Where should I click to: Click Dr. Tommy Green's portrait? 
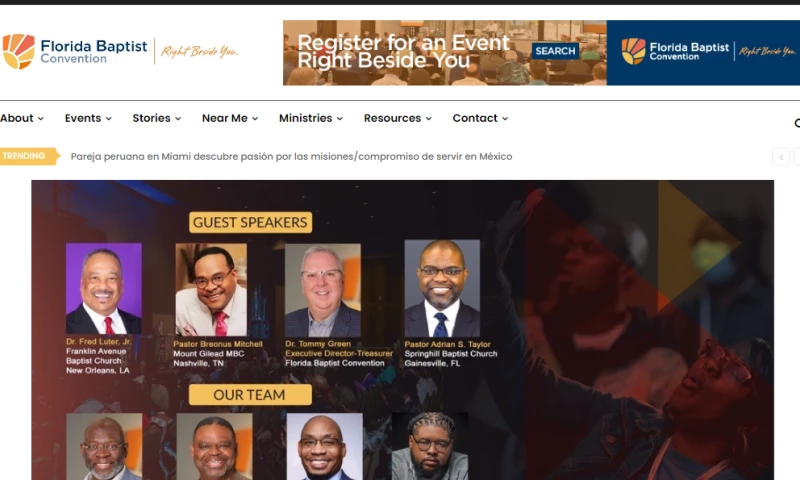tap(323, 290)
